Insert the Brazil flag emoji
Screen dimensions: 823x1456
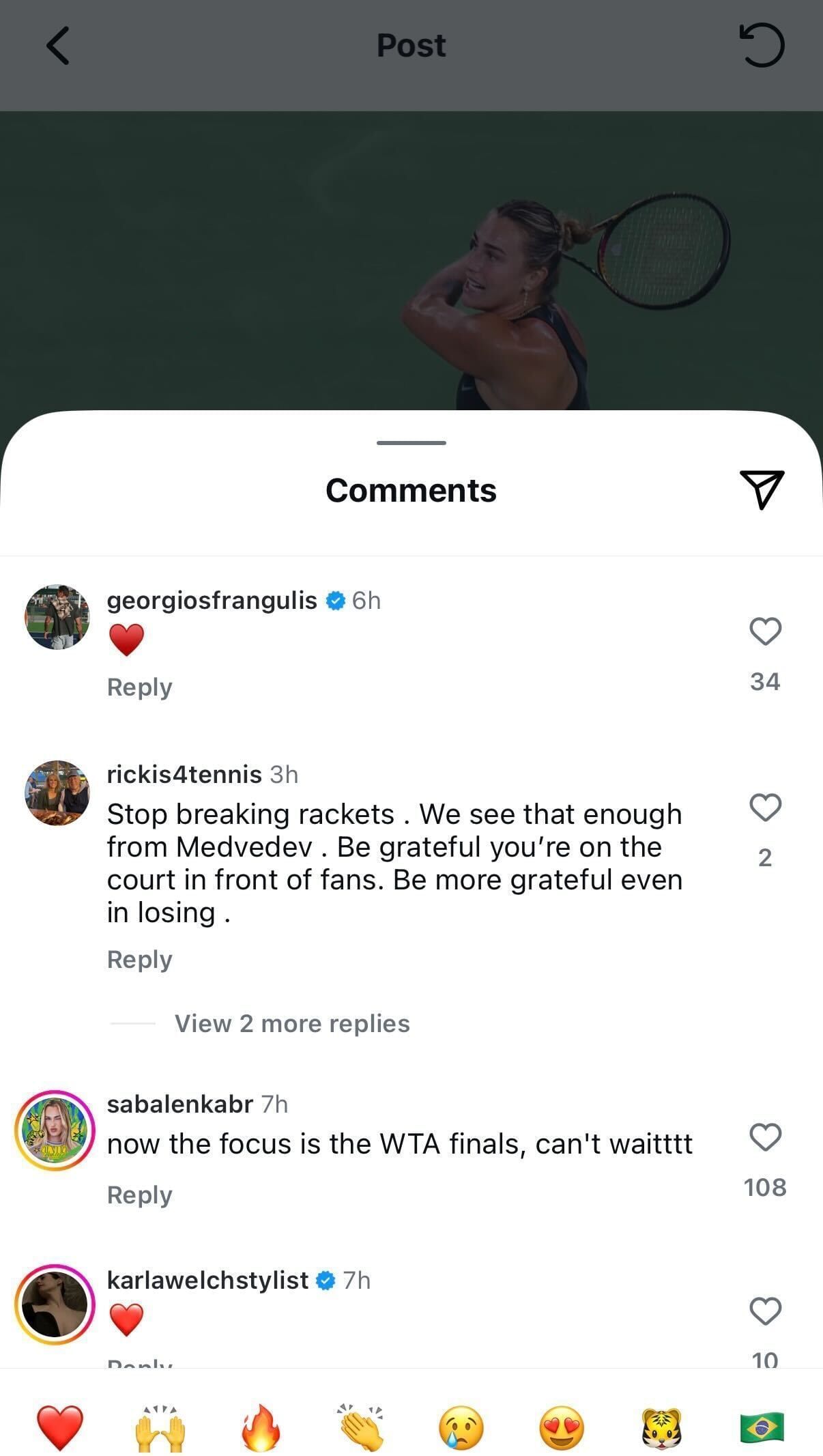(762, 1427)
